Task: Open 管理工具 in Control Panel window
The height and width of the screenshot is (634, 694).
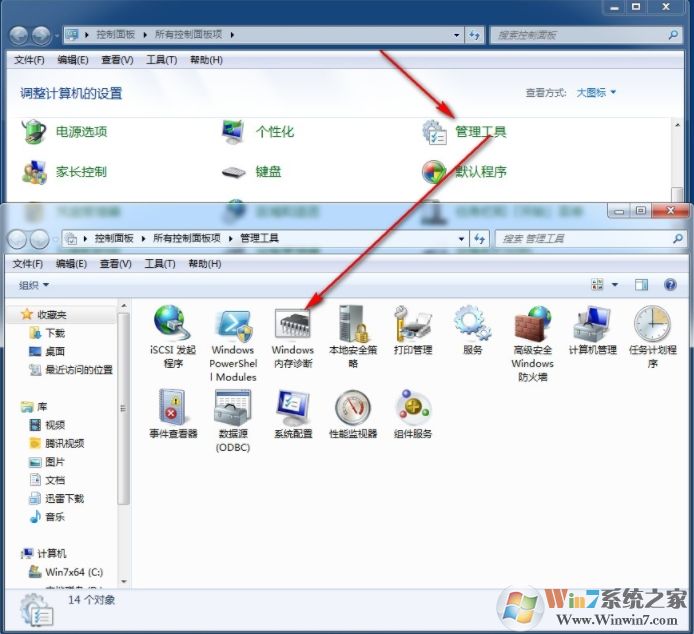Action: 464,131
